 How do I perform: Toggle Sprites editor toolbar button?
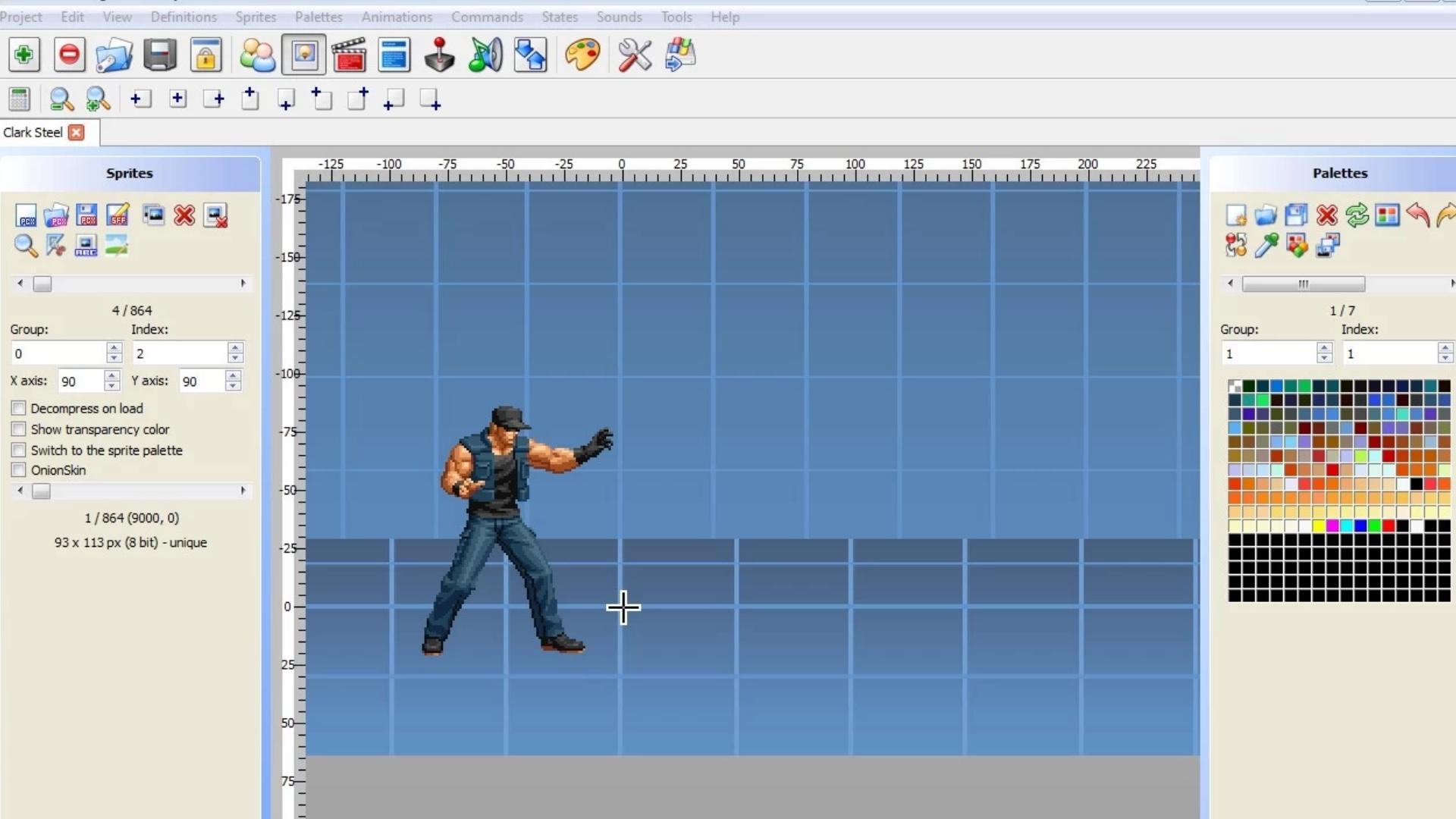(303, 55)
